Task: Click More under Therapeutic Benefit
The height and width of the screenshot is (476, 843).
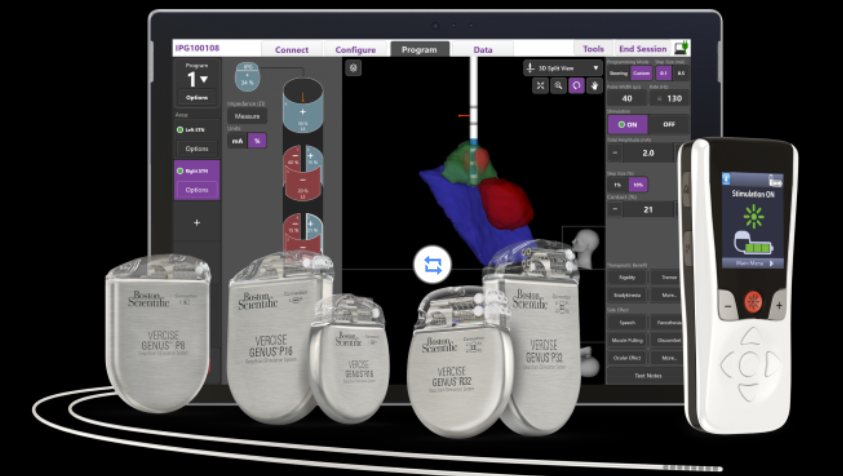Action: [669, 295]
